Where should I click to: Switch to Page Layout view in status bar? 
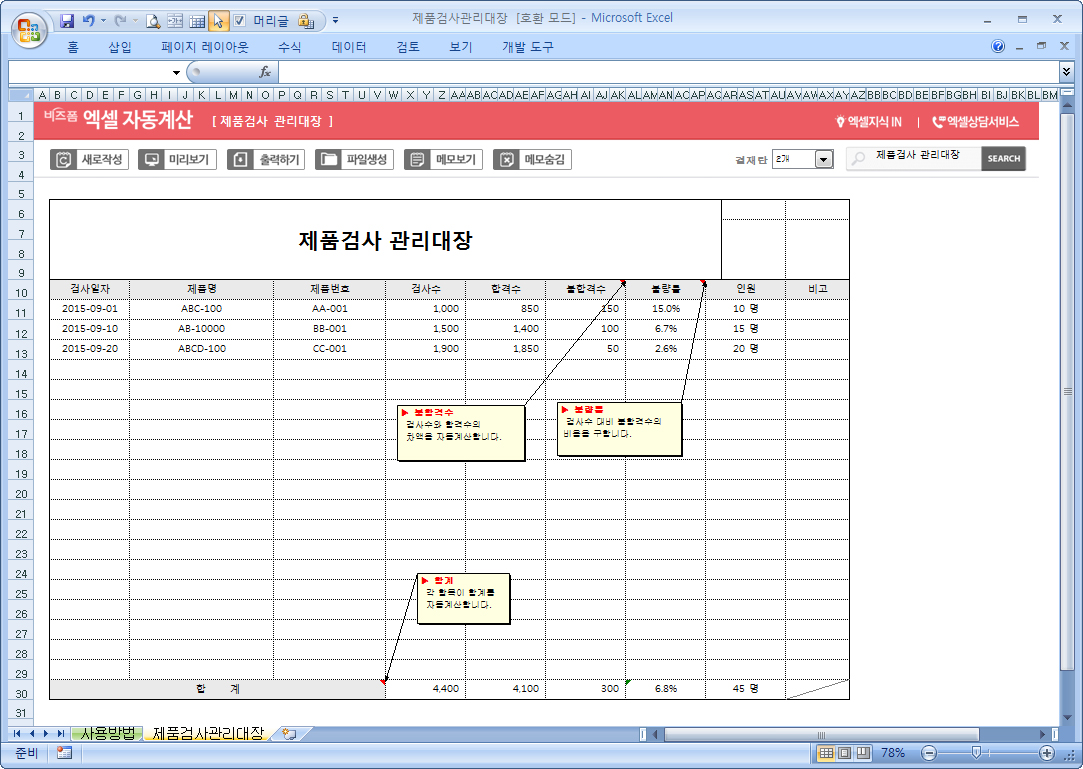point(844,753)
